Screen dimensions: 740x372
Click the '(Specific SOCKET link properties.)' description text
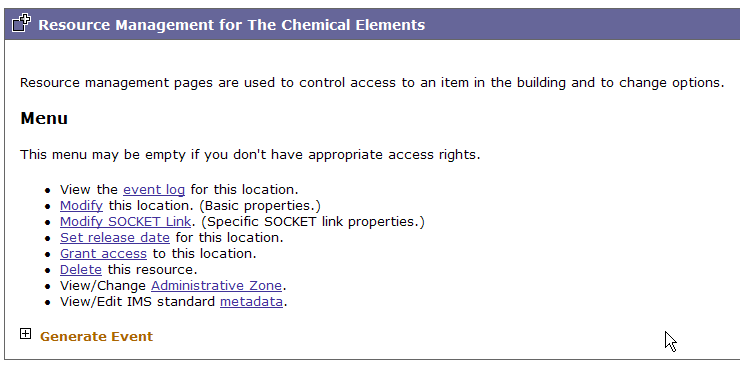click(313, 222)
